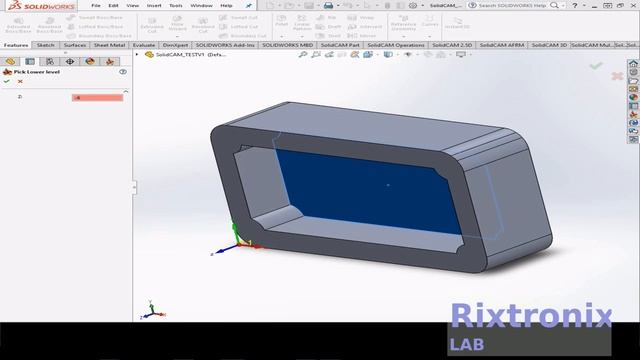Switch to the Surfaces ribbon tab
The image size is (640, 360).
pos(75,45)
